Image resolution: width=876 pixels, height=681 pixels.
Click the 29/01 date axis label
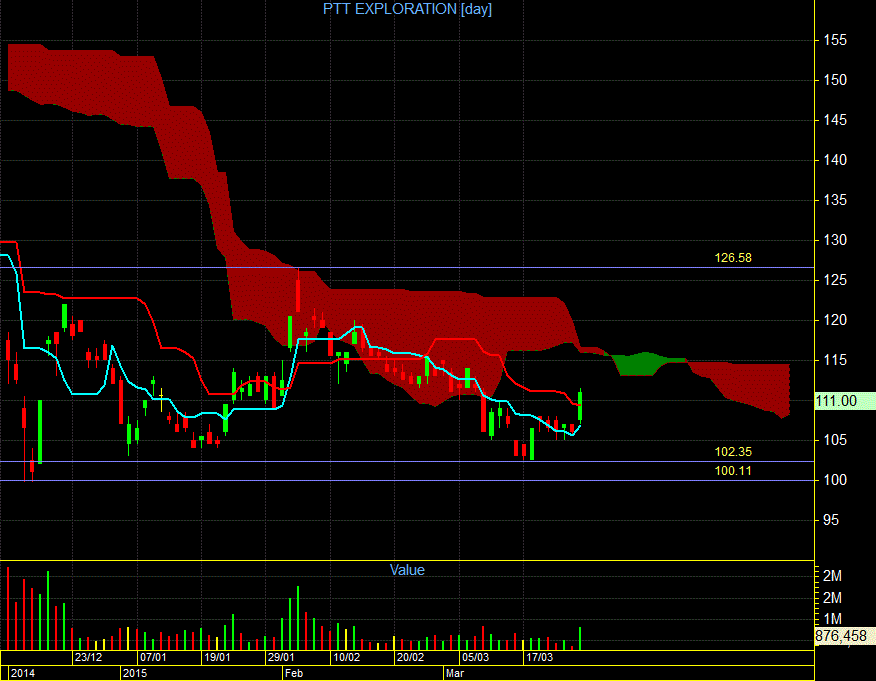(281, 658)
